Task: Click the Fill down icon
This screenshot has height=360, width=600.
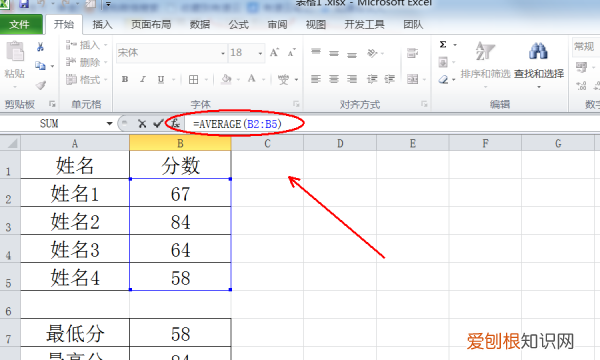Action: pos(443,62)
